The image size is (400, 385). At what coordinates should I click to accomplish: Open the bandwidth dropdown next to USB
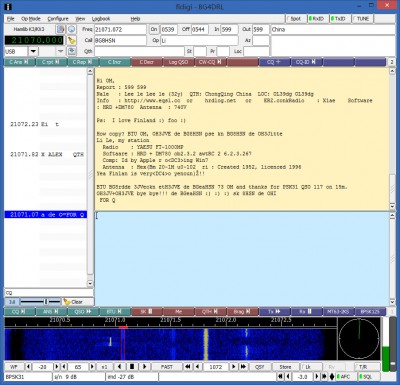(x=60, y=51)
